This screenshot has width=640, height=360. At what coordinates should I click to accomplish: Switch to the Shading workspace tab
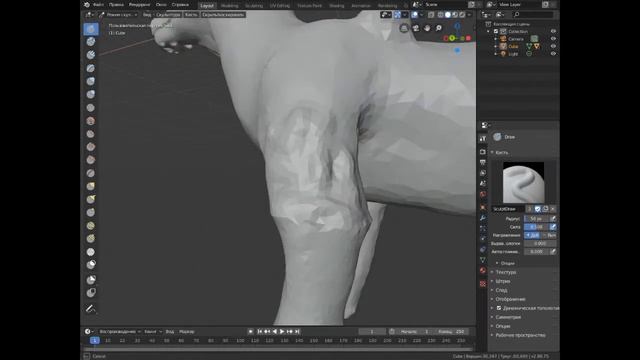pos(337,6)
